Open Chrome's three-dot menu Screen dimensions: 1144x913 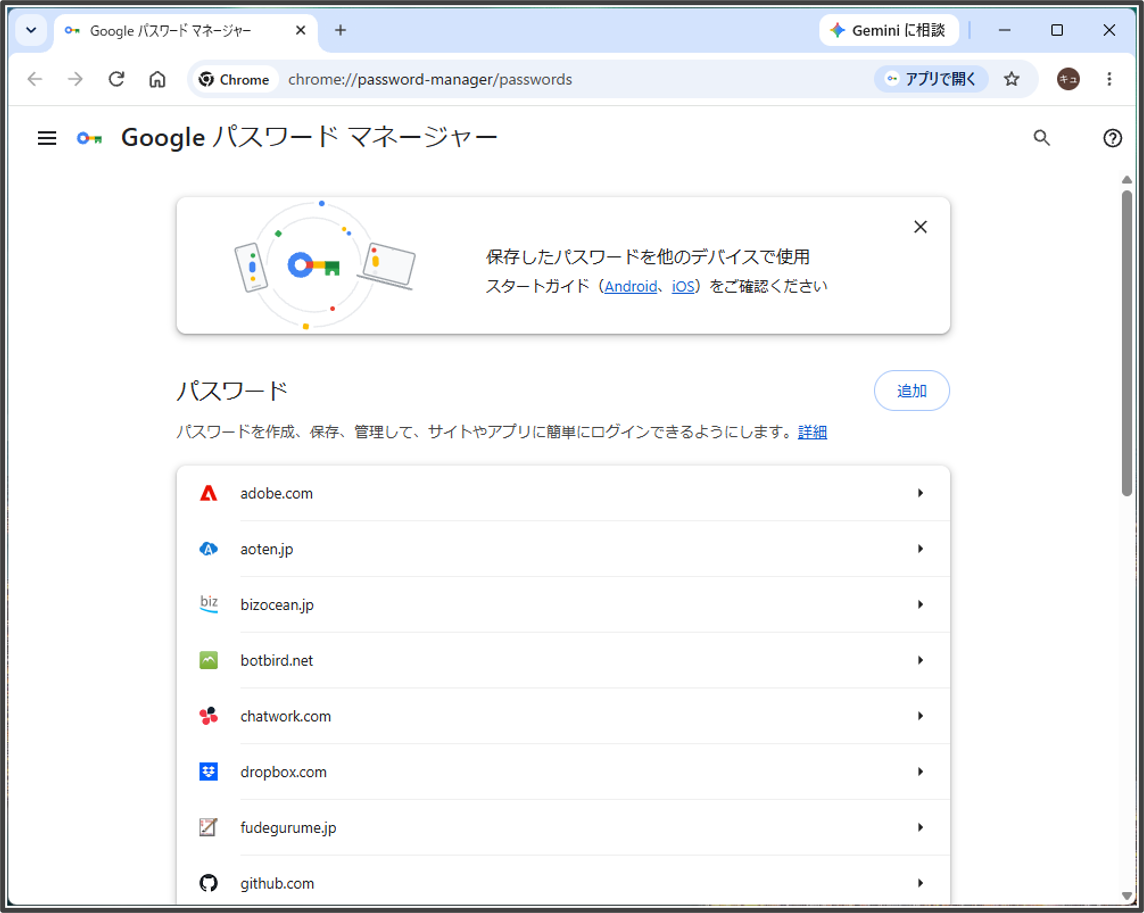click(x=1109, y=79)
